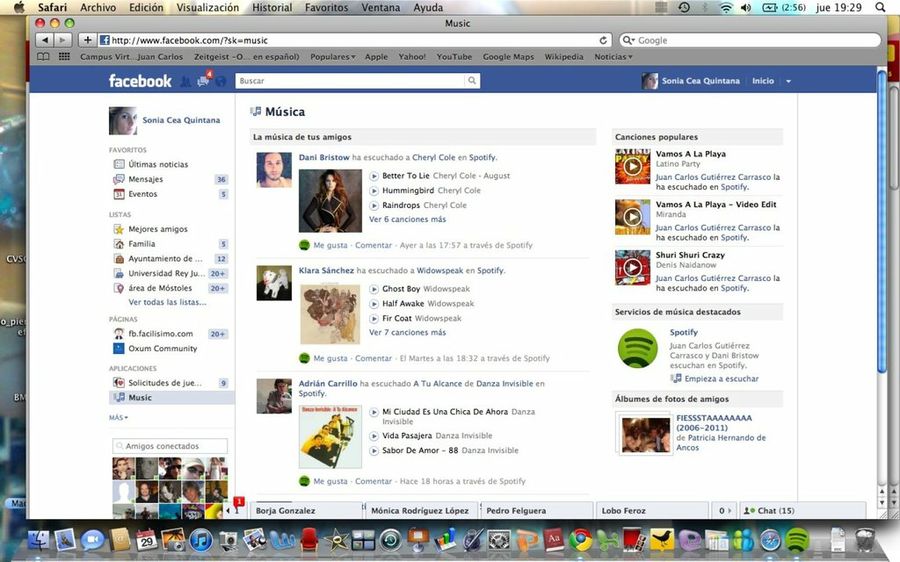This screenshot has height=562, width=900.
Task: Click the Safari Google search field
Action: pos(750,40)
